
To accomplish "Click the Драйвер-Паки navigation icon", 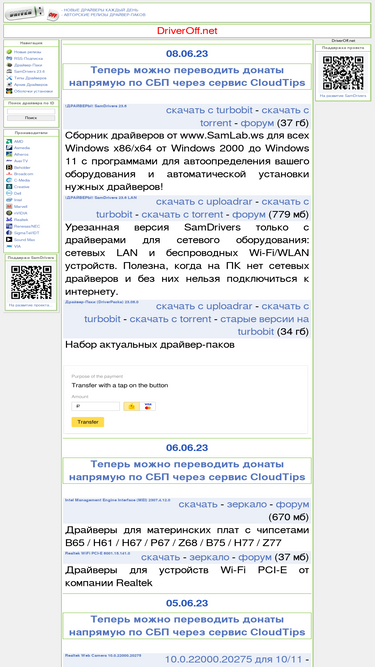I will [9, 65].
